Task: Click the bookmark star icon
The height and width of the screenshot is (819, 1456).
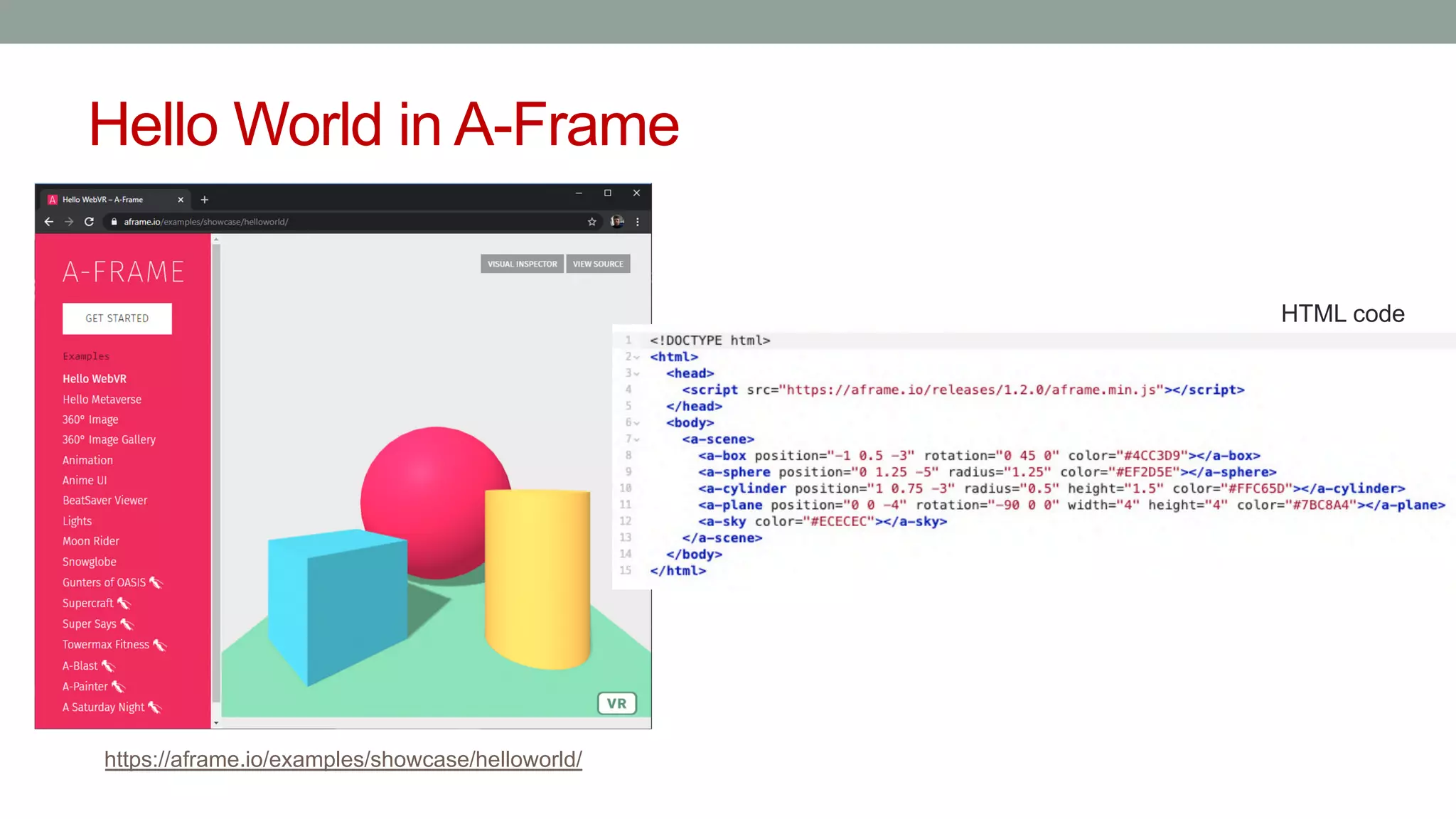Action: pos(591,222)
